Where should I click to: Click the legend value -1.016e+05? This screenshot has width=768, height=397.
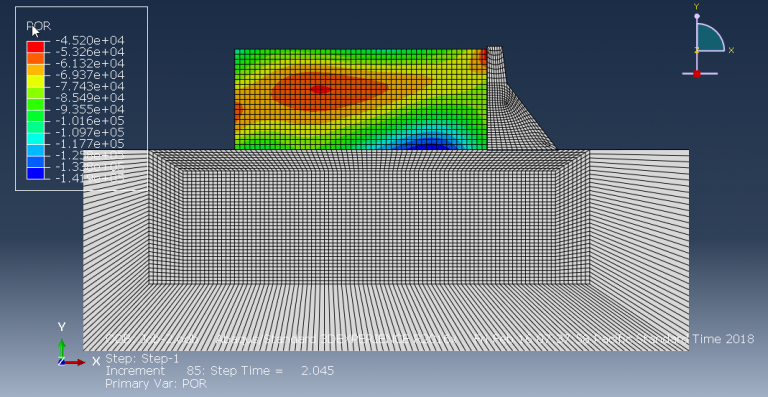[90, 121]
